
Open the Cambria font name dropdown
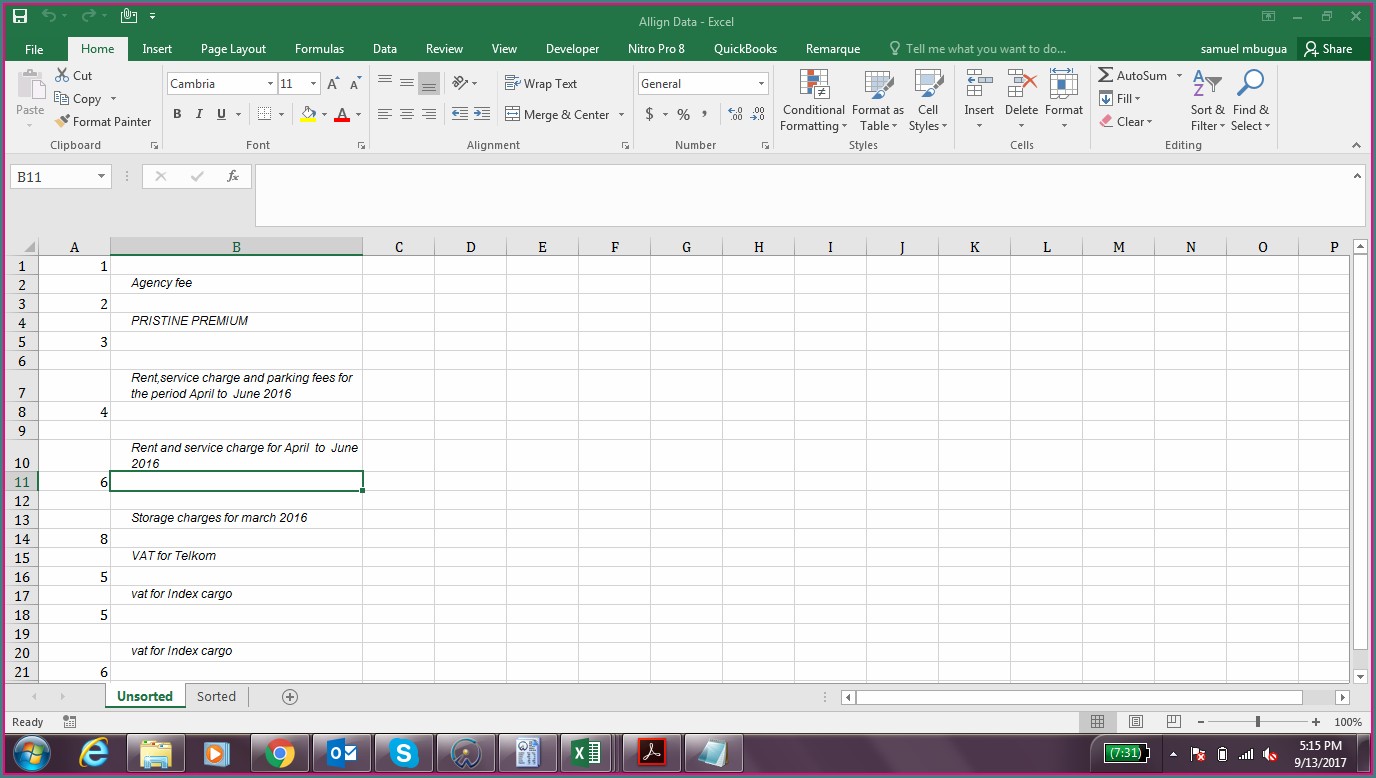270,84
